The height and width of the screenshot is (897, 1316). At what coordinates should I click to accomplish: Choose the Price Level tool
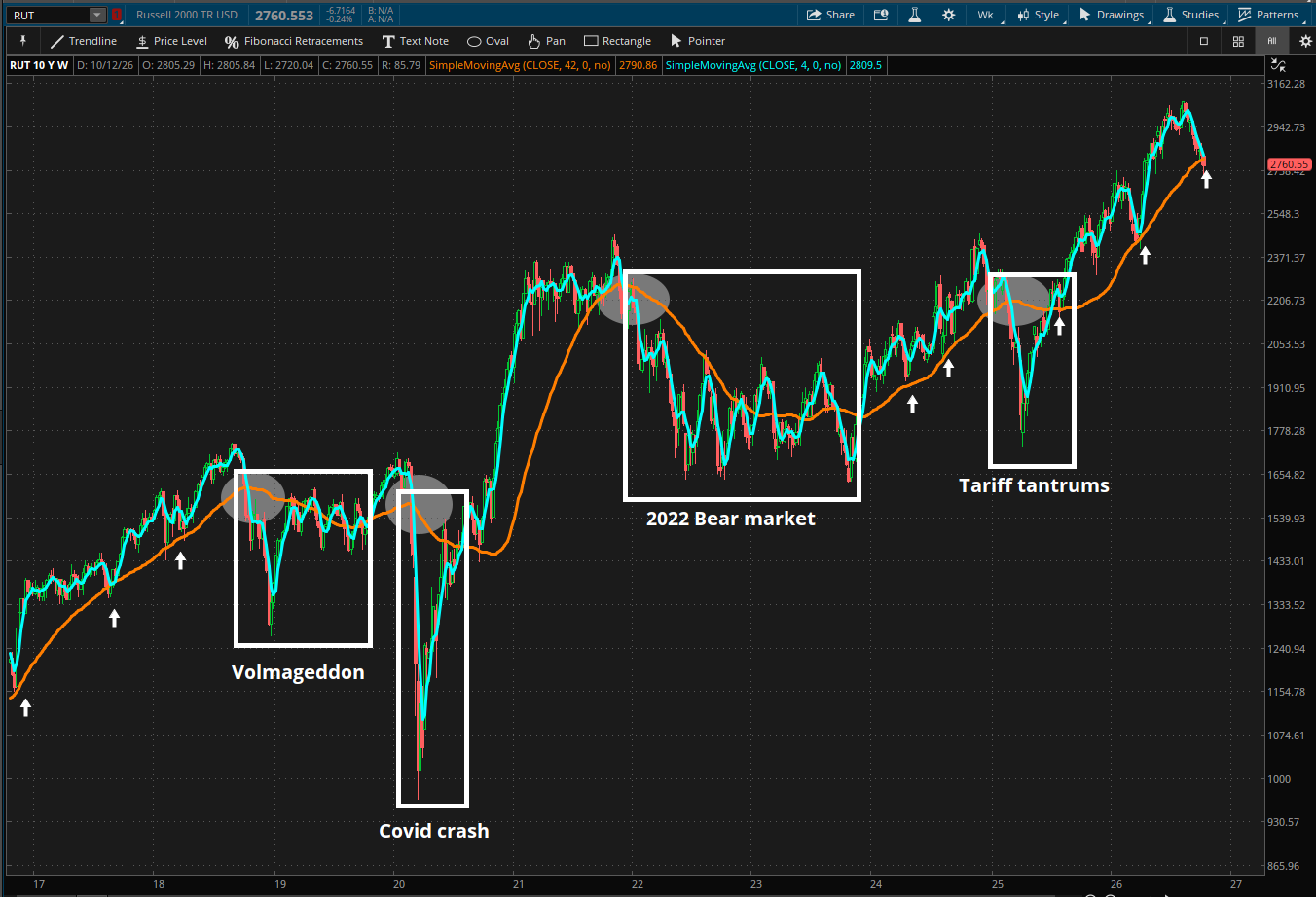[171, 41]
